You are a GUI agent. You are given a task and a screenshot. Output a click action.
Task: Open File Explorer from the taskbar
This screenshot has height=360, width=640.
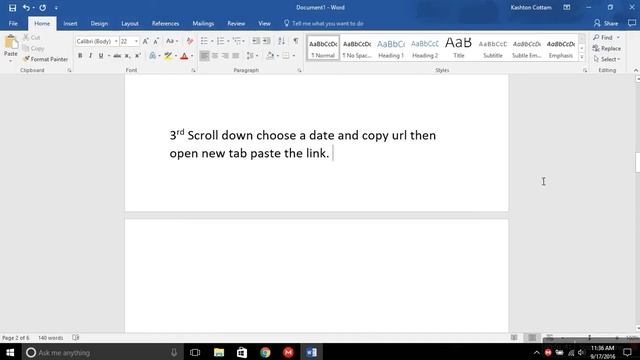click(x=219, y=352)
